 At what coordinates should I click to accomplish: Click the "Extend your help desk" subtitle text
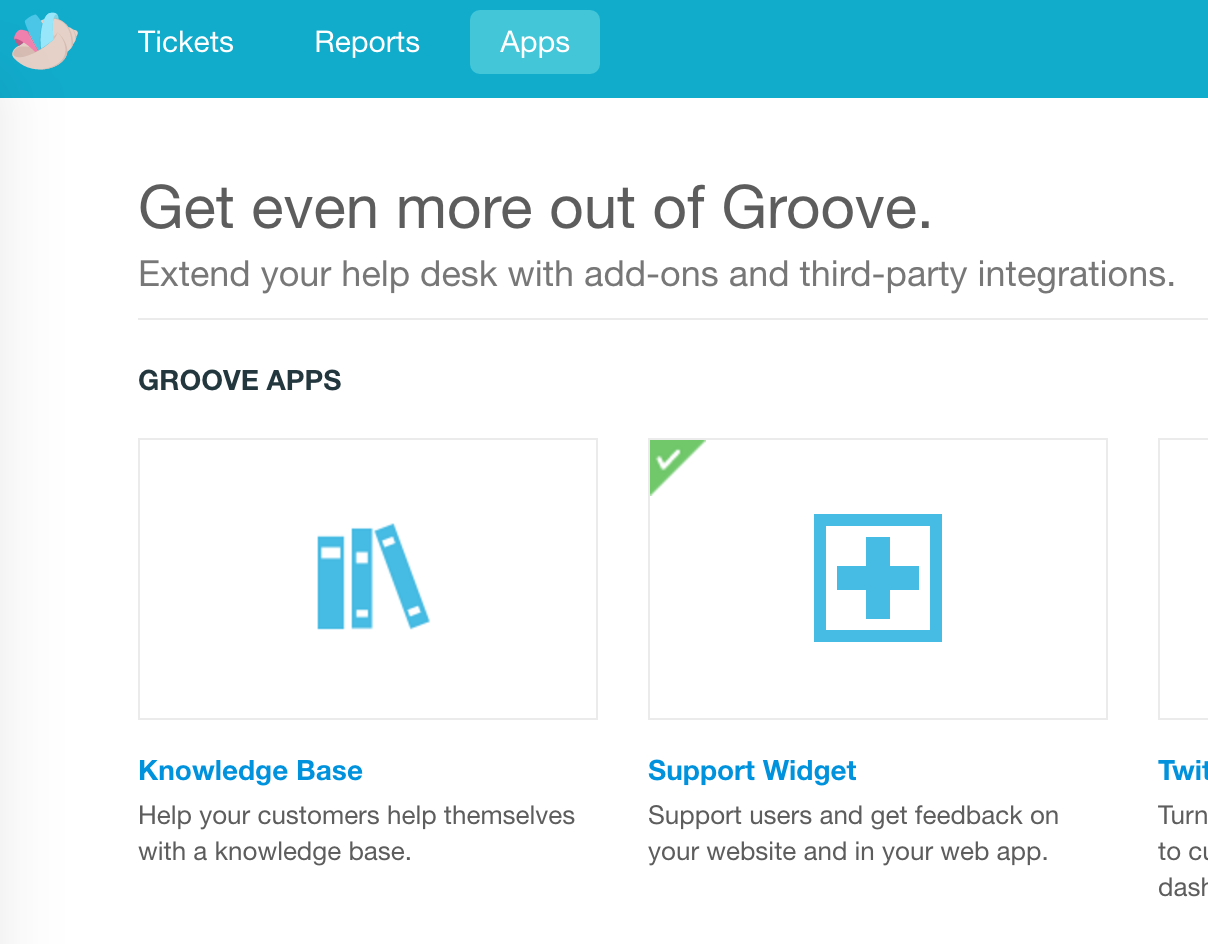tap(656, 274)
